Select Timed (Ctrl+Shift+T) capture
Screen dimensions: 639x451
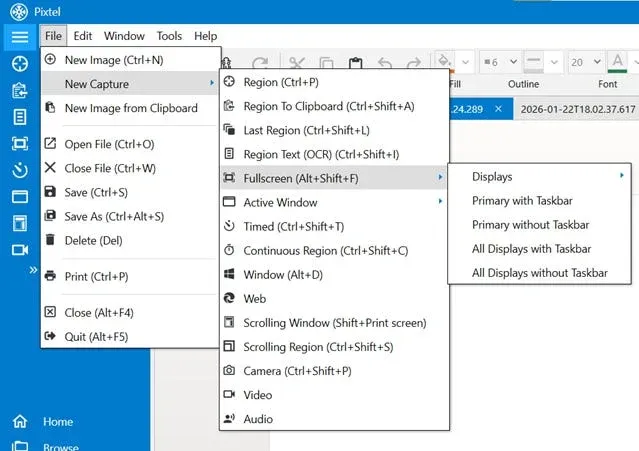(x=334, y=226)
